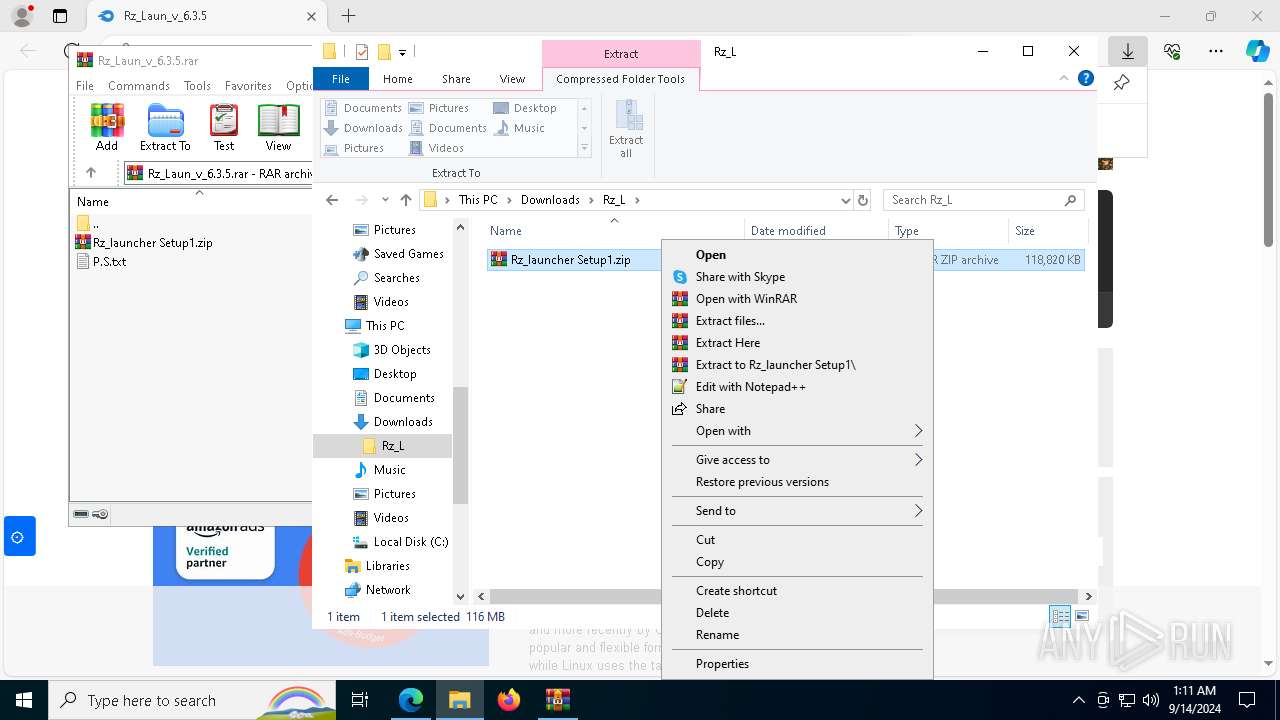Open WinRAR from the taskbar

(x=558, y=700)
